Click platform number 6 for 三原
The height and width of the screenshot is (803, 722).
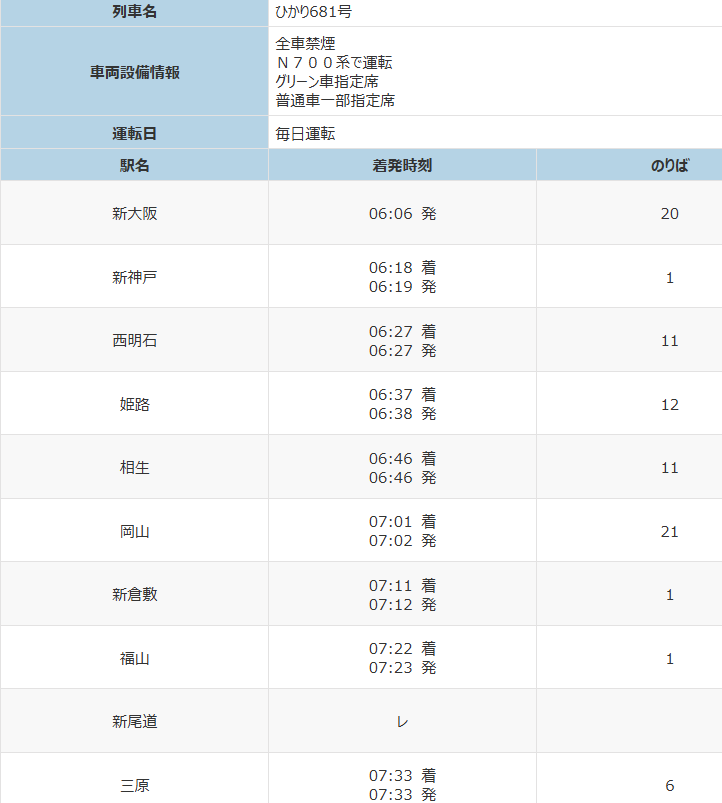point(670,786)
